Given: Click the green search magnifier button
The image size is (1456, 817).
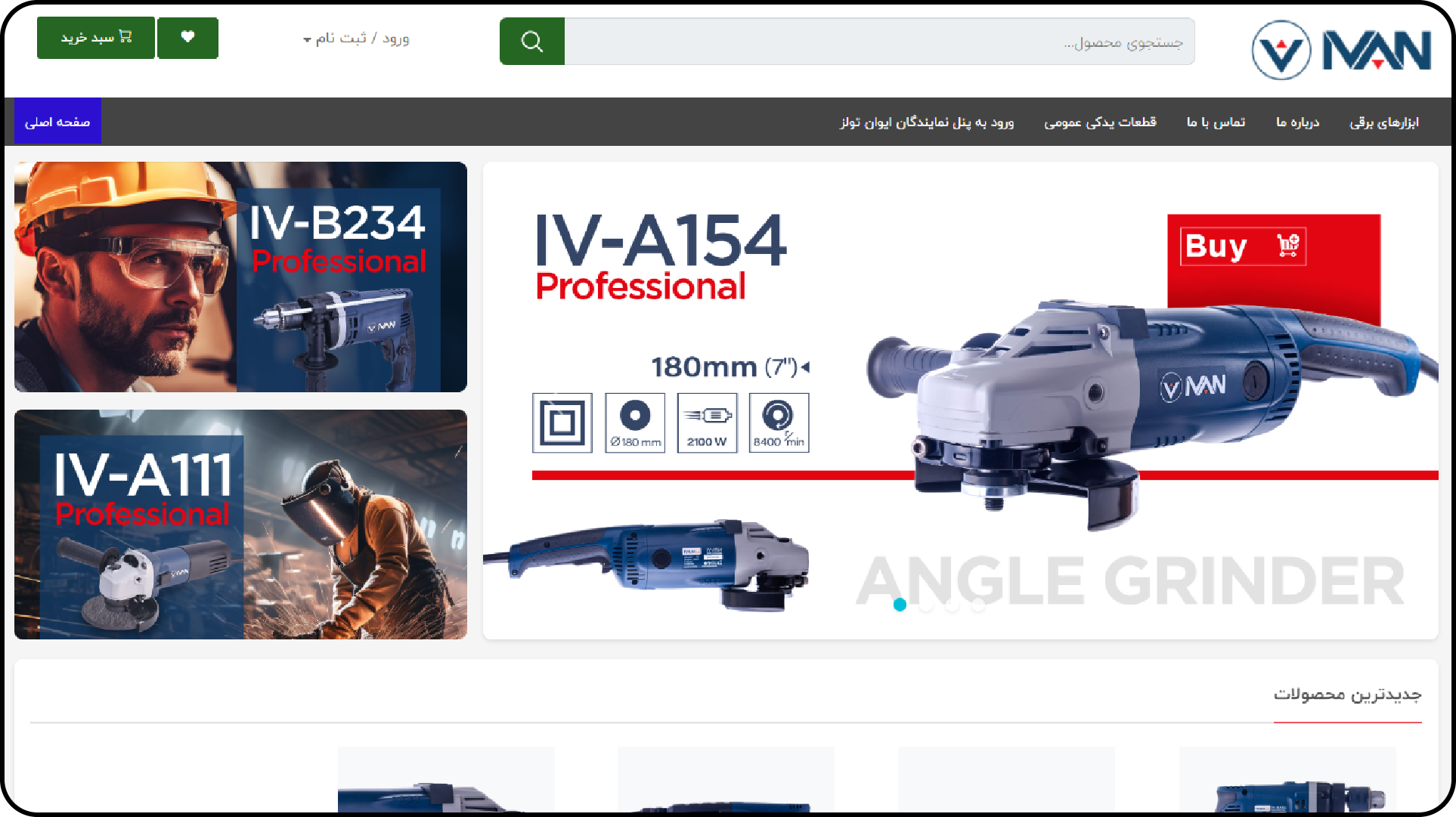Looking at the screenshot, I should tap(531, 41).
